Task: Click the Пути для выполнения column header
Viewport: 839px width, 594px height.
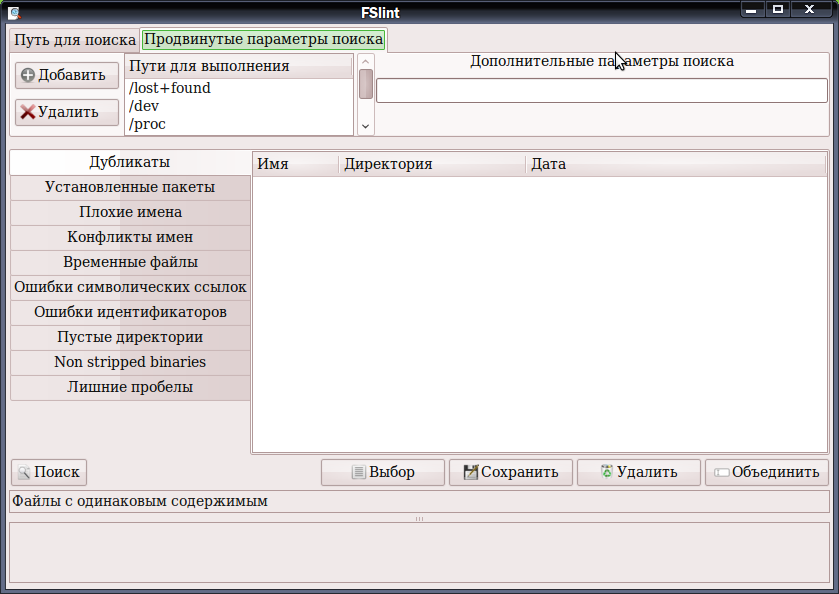Action: click(239, 66)
